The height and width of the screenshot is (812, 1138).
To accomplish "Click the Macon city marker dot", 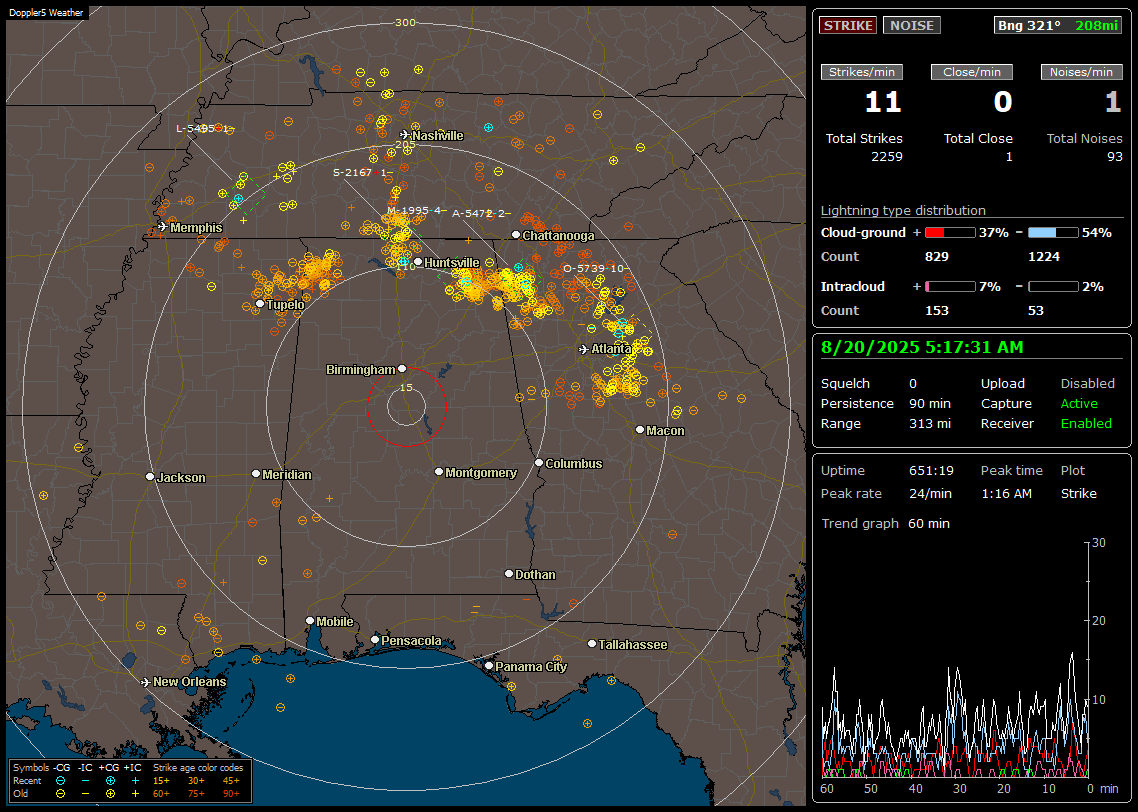I will 639,430.
